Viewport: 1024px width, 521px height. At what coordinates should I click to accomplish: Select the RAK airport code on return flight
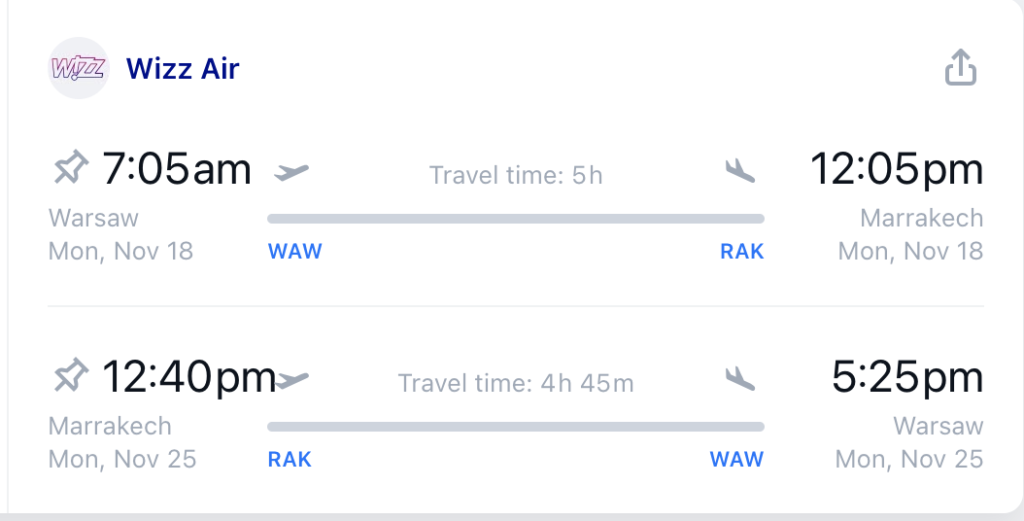pos(290,460)
